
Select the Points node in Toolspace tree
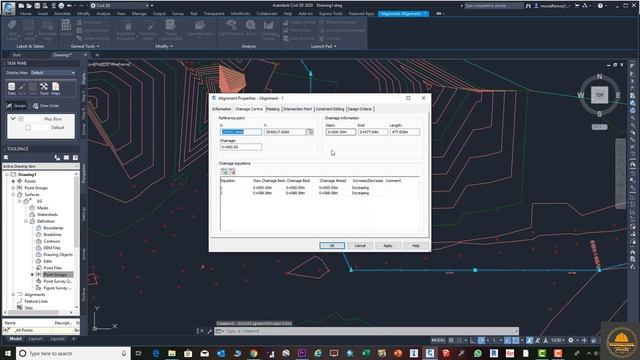pyautogui.click(x=30, y=181)
